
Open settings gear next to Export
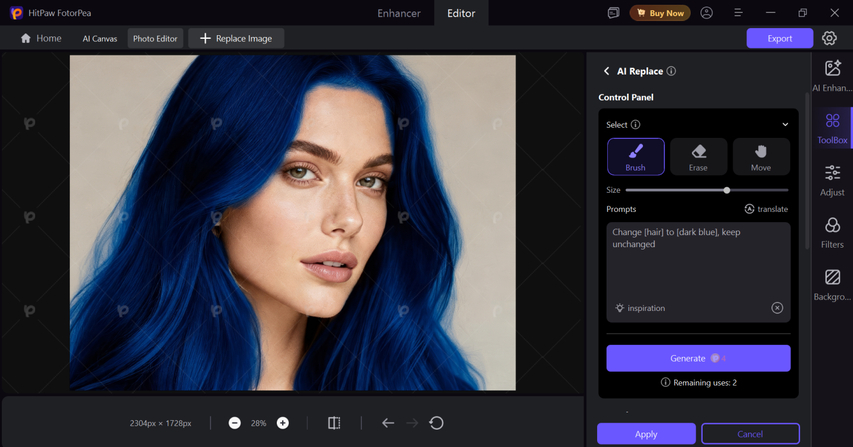click(x=829, y=38)
